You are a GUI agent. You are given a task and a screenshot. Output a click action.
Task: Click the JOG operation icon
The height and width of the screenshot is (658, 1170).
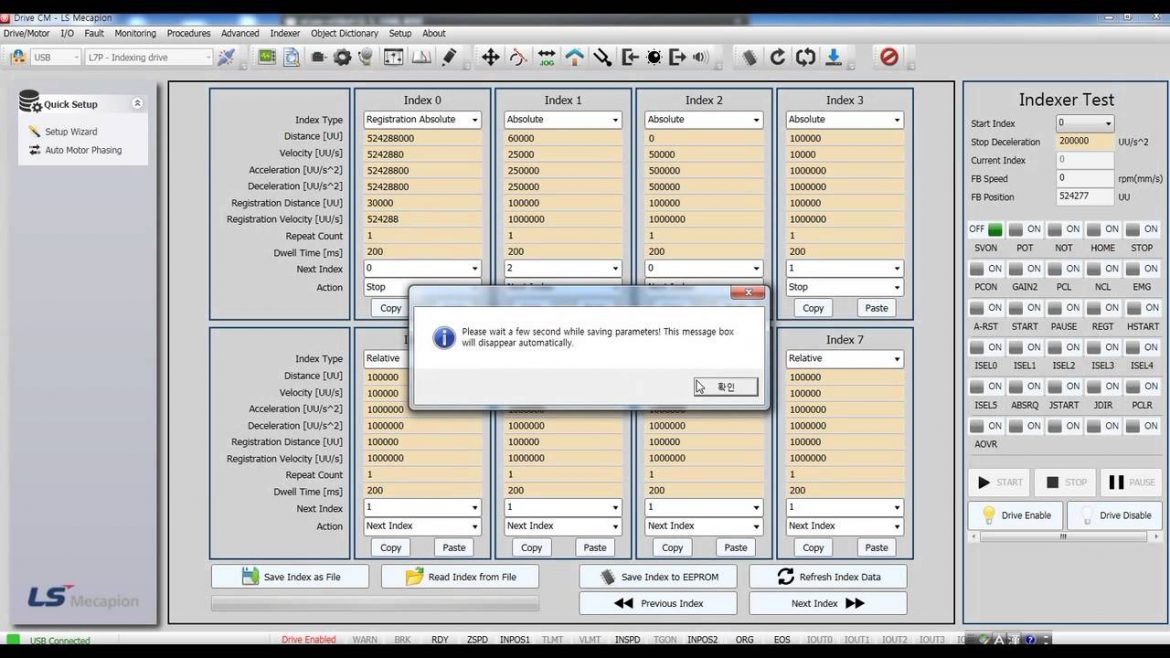coord(546,57)
